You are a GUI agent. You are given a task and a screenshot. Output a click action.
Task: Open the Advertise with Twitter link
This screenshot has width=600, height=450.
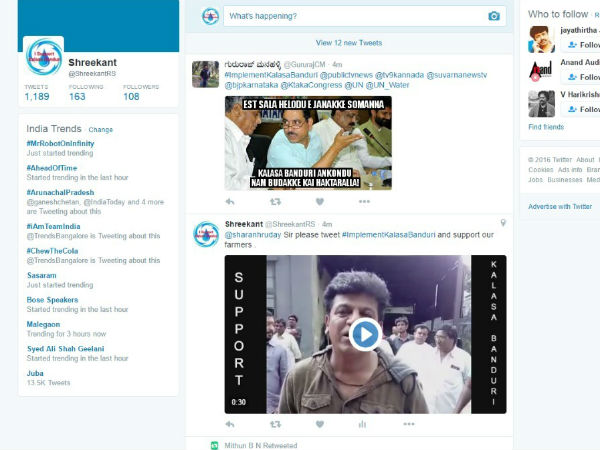[560, 207]
